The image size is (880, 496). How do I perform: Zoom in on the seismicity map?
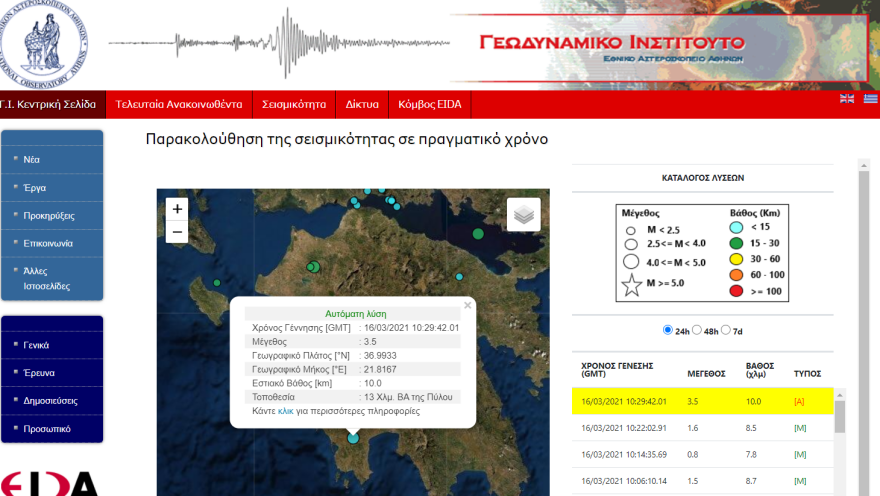click(x=177, y=209)
